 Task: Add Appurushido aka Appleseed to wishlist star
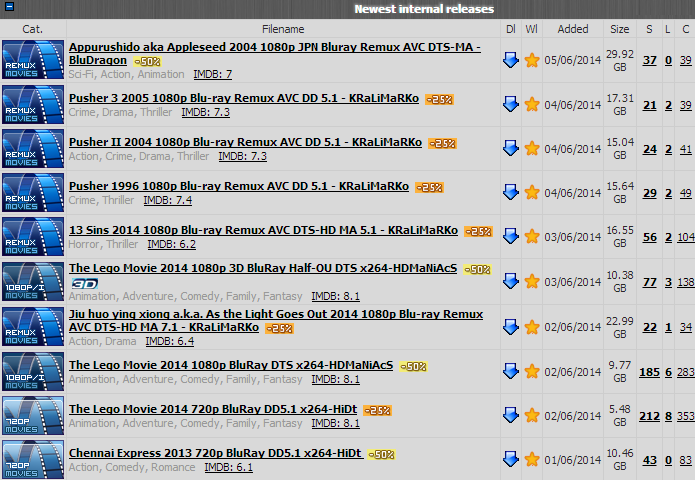(x=531, y=60)
